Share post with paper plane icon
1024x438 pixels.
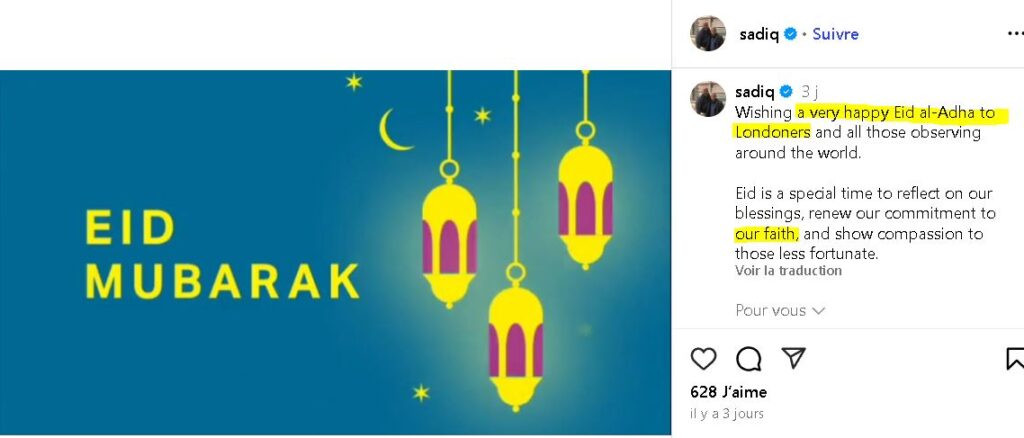coord(793,358)
